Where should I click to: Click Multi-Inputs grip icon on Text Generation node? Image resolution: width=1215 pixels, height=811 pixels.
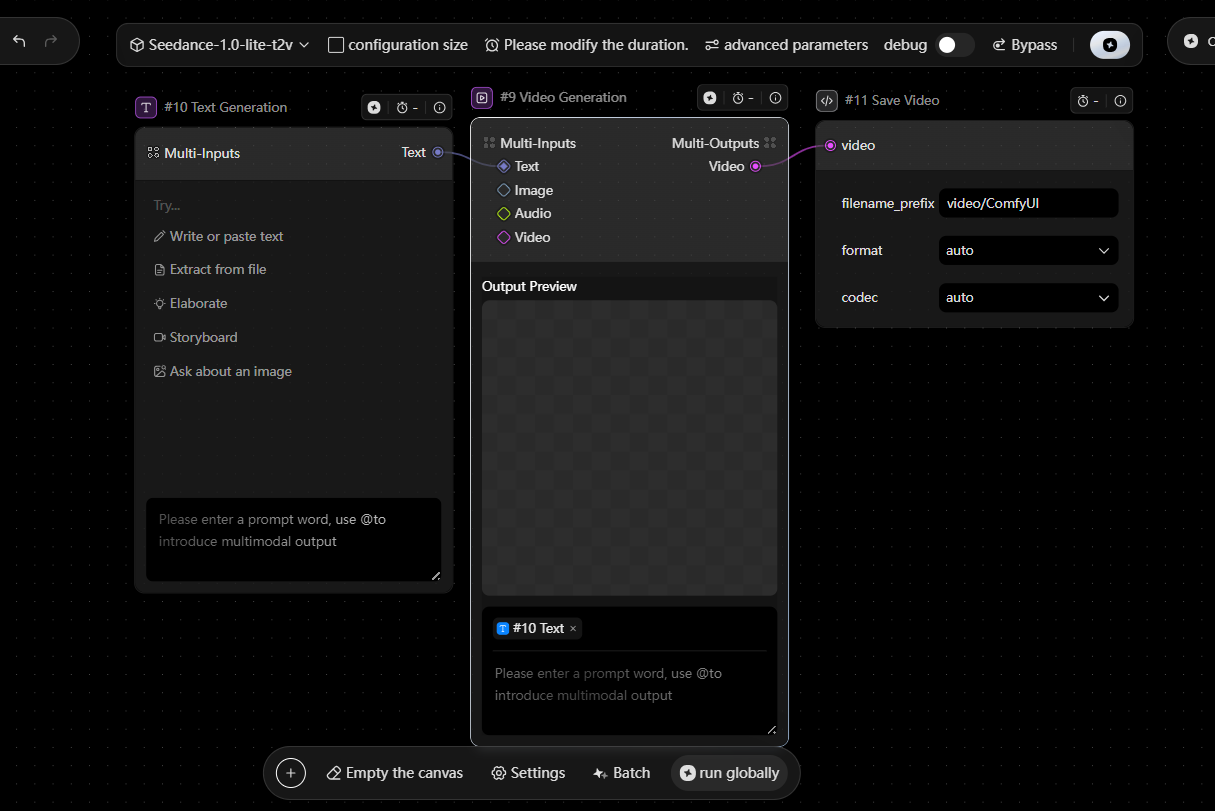[153, 153]
